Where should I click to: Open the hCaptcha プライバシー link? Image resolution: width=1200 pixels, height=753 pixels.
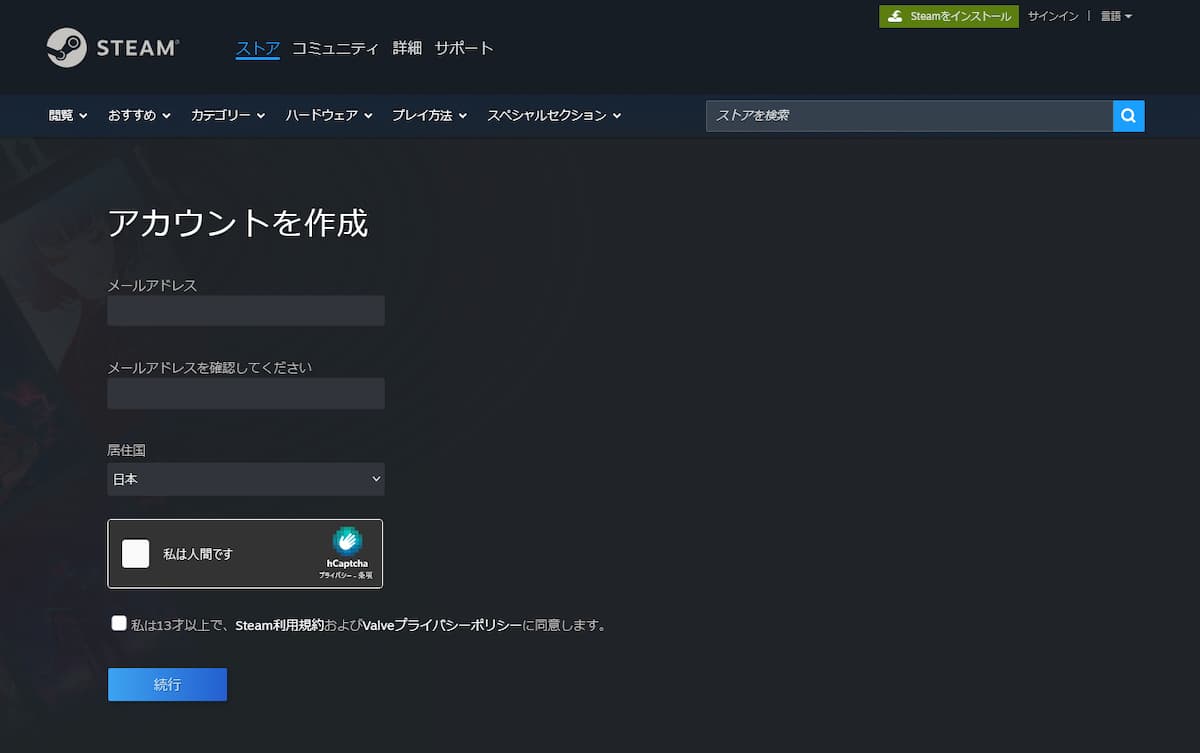point(335,576)
